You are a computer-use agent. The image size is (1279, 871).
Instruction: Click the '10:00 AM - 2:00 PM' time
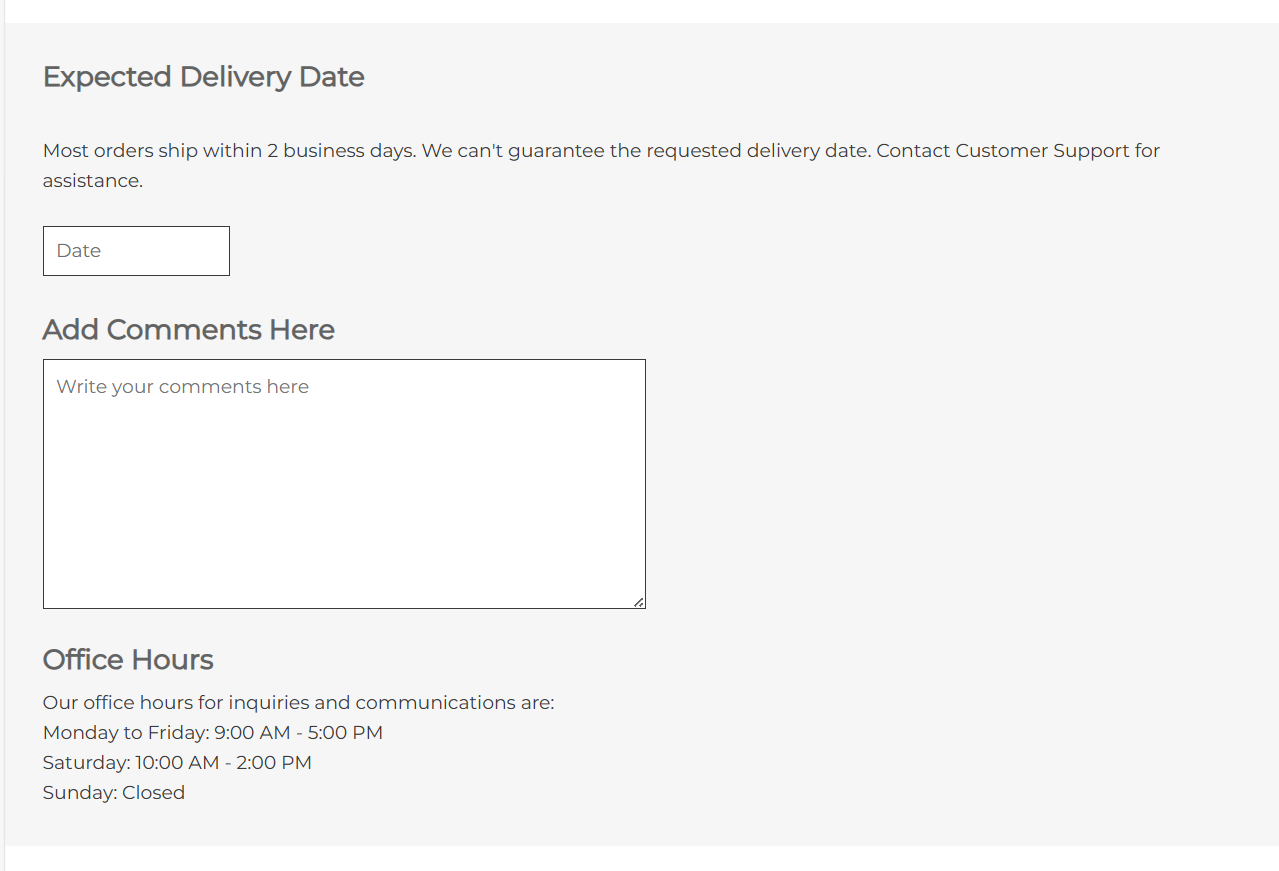(x=223, y=763)
